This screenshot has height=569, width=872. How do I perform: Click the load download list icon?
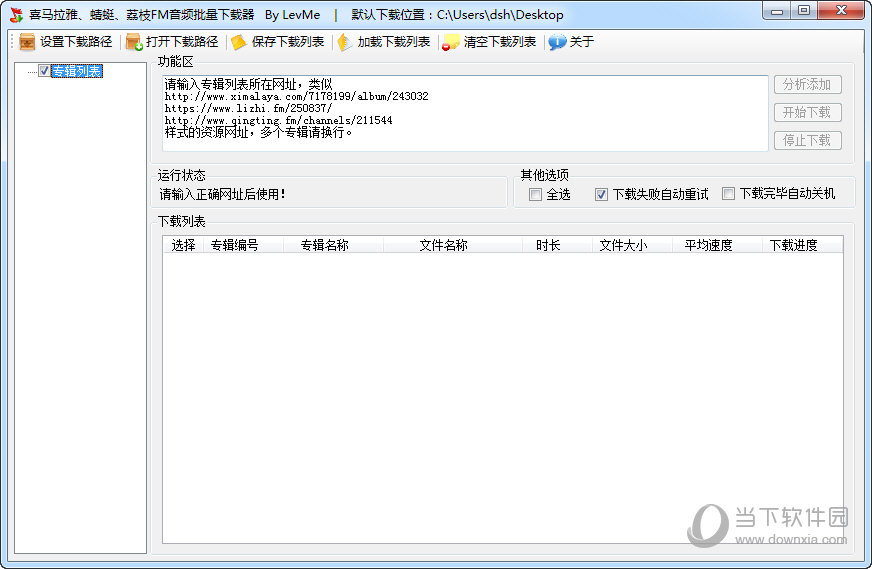coord(345,42)
